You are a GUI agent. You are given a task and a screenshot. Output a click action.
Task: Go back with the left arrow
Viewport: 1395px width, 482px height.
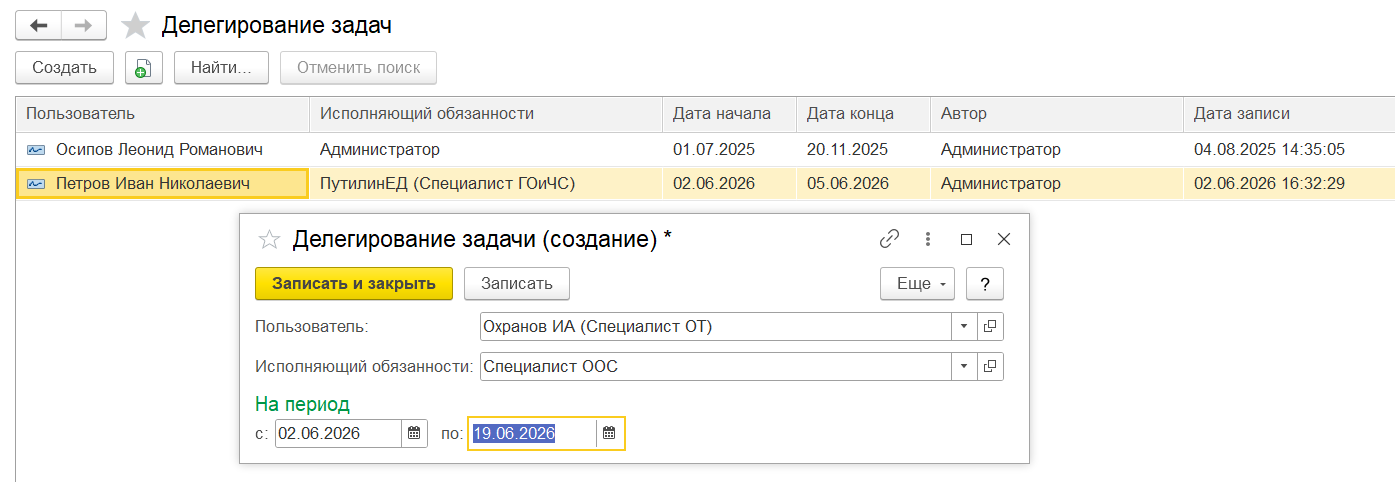click(38, 25)
